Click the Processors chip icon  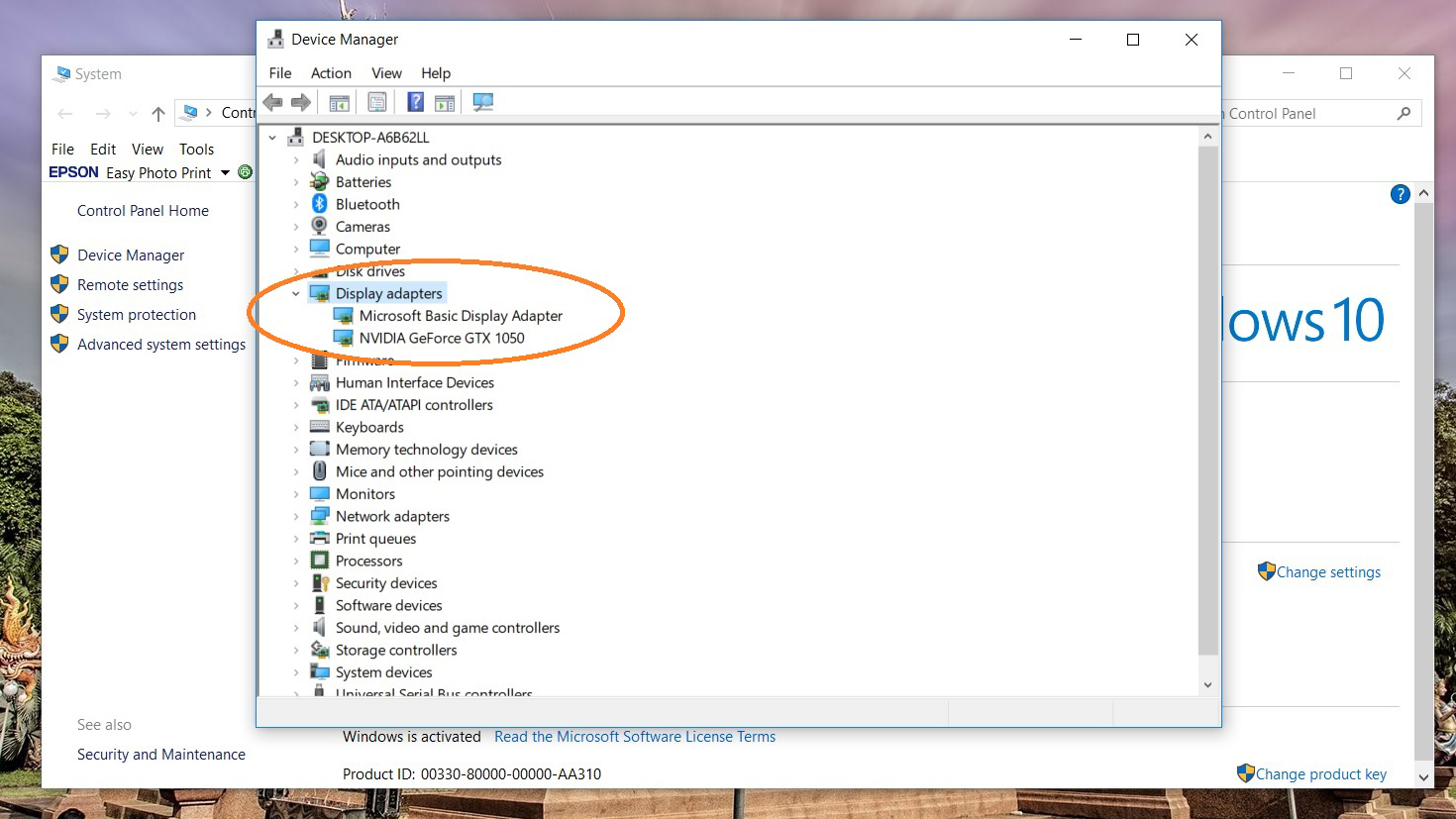[319, 561]
